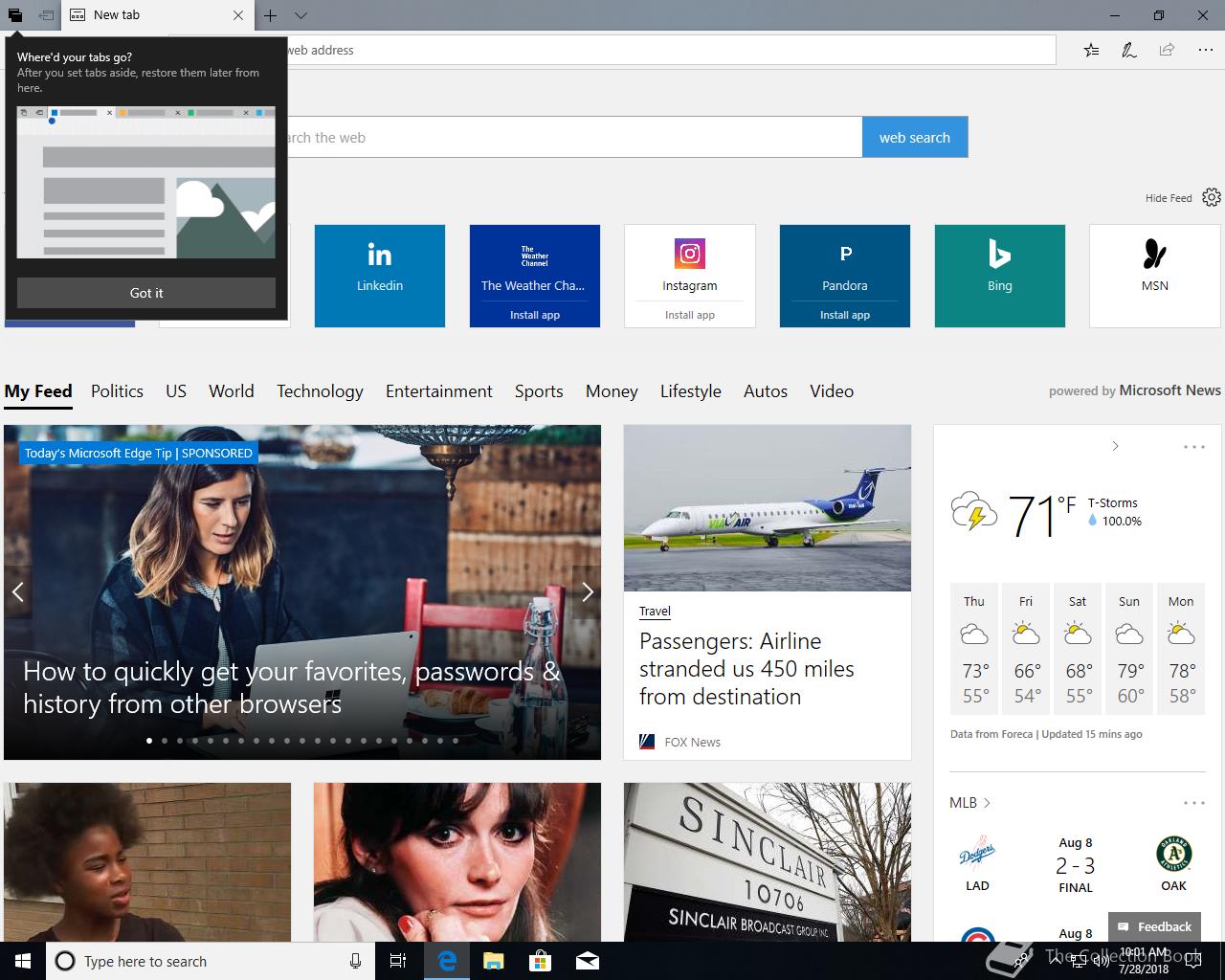Switch to the US tab
1225x980 pixels.
coord(176,391)
